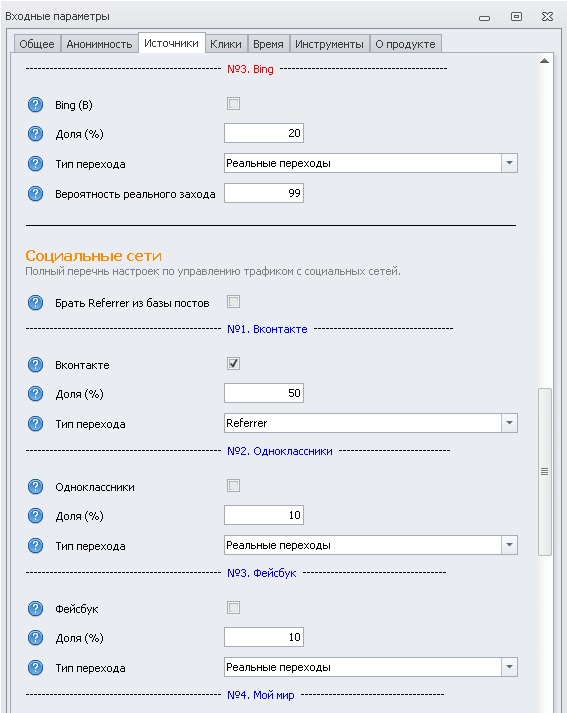Open the Инструменты tab
The height and width of the screenshot is (713, 567).
329,44
